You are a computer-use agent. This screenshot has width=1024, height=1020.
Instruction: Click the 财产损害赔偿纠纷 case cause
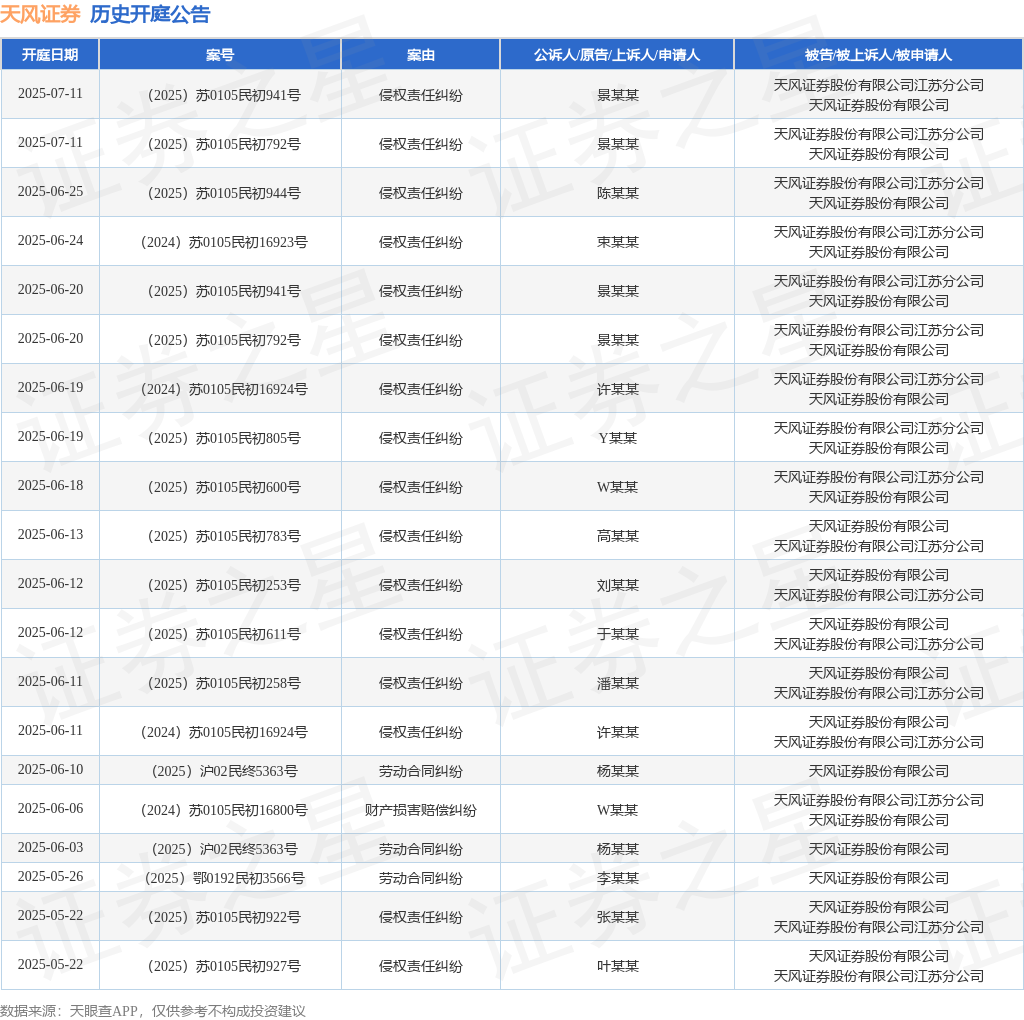pos(420,810)
